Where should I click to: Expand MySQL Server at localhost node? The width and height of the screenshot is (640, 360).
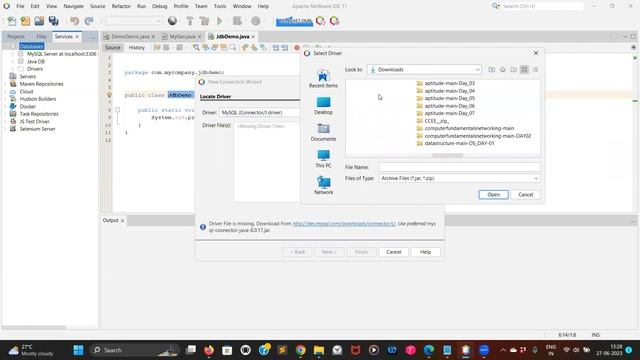click(13, 54)
